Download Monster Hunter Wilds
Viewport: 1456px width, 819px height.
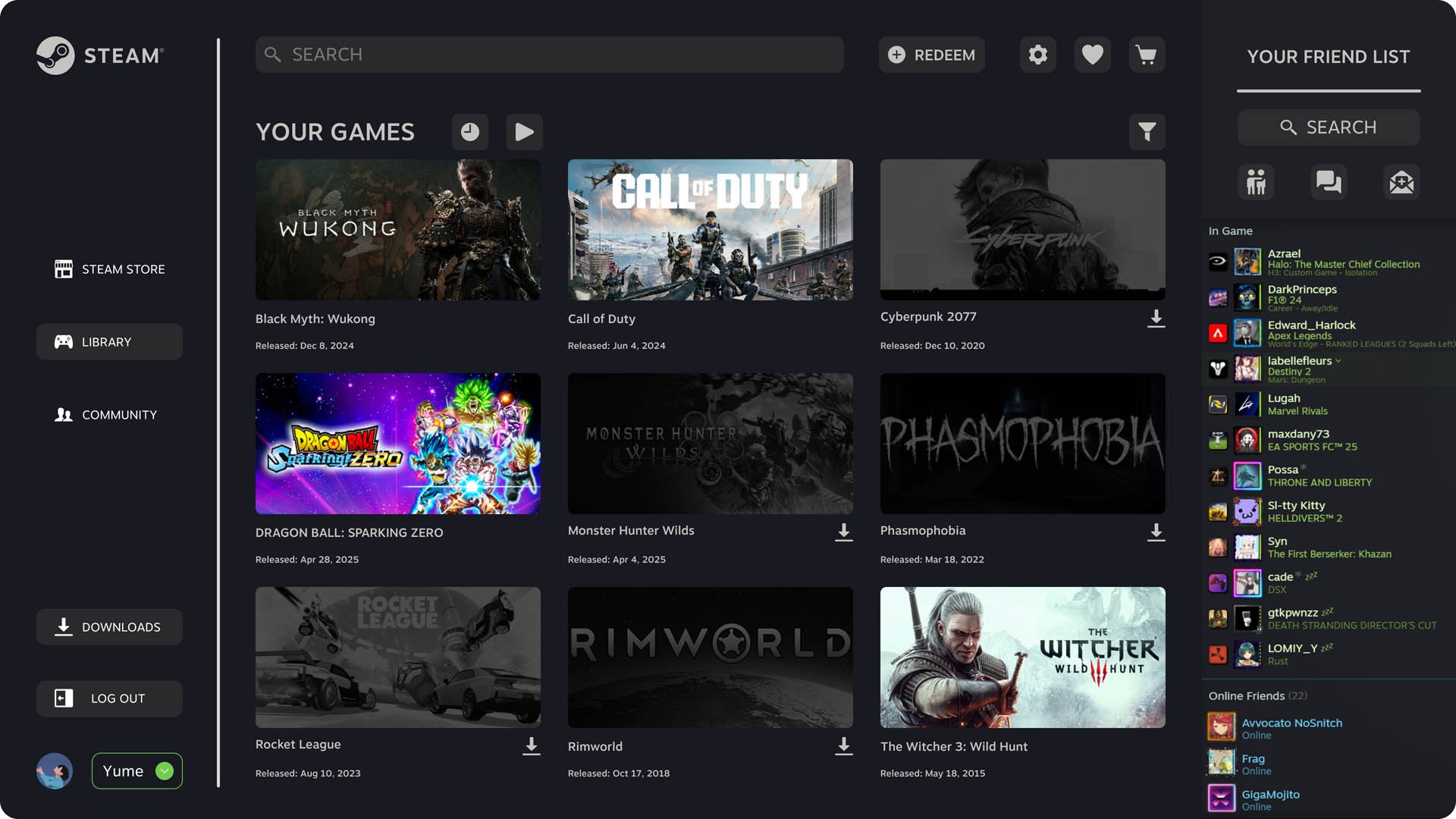pos(843,532)
